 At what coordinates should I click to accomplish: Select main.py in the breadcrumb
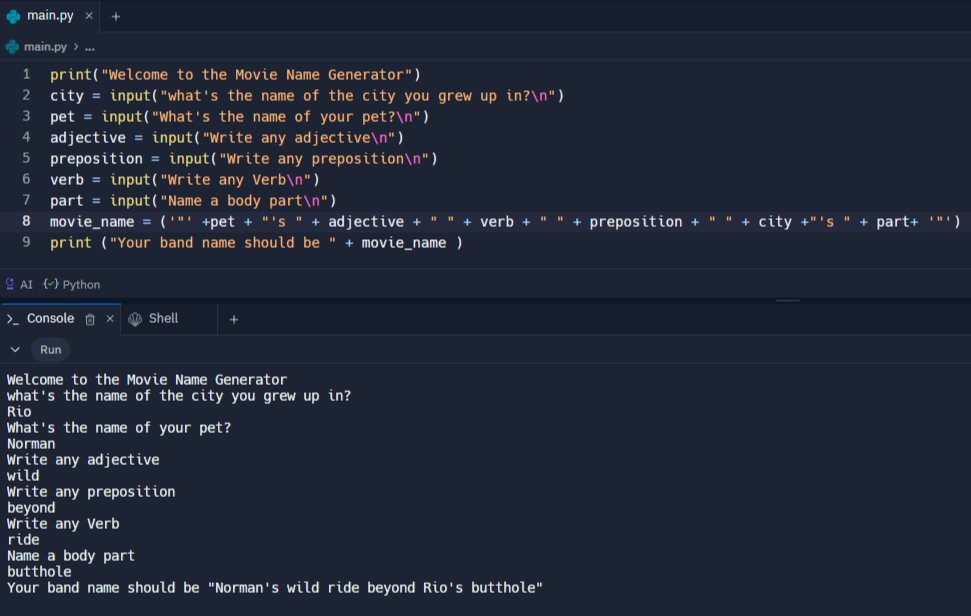45,47
